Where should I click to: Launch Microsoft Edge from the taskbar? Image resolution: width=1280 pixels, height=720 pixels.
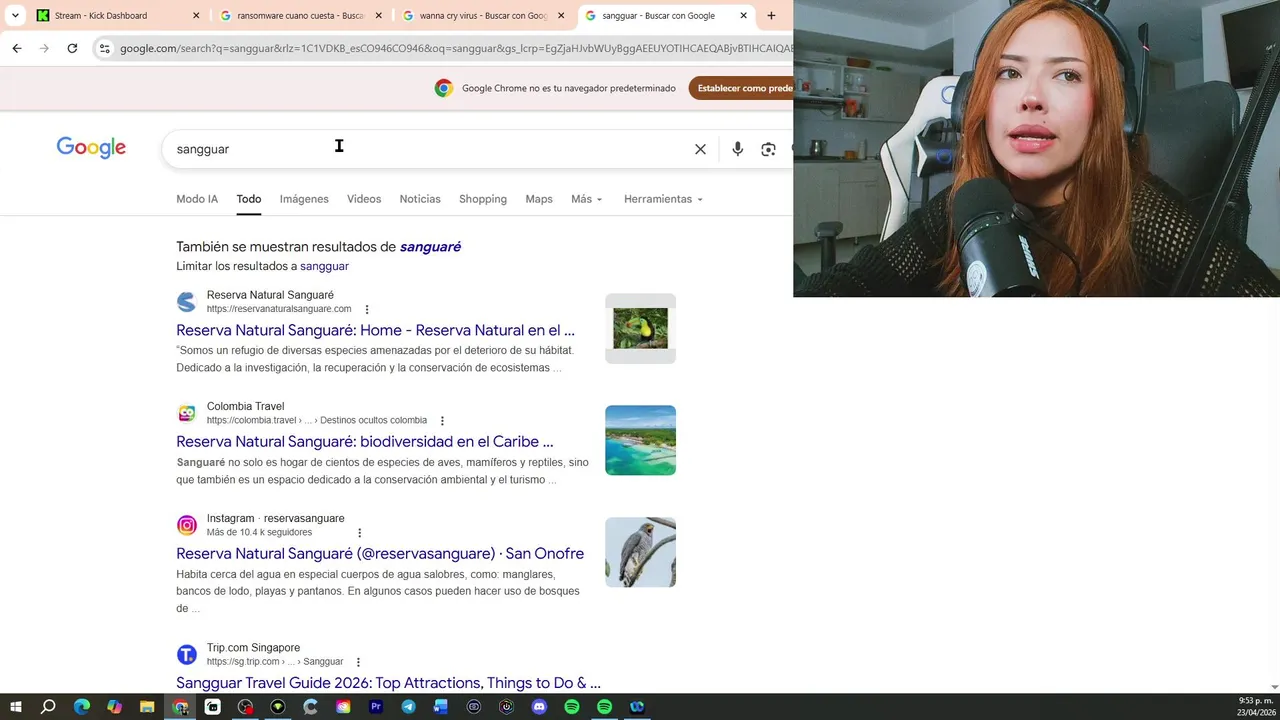point(82,707)
